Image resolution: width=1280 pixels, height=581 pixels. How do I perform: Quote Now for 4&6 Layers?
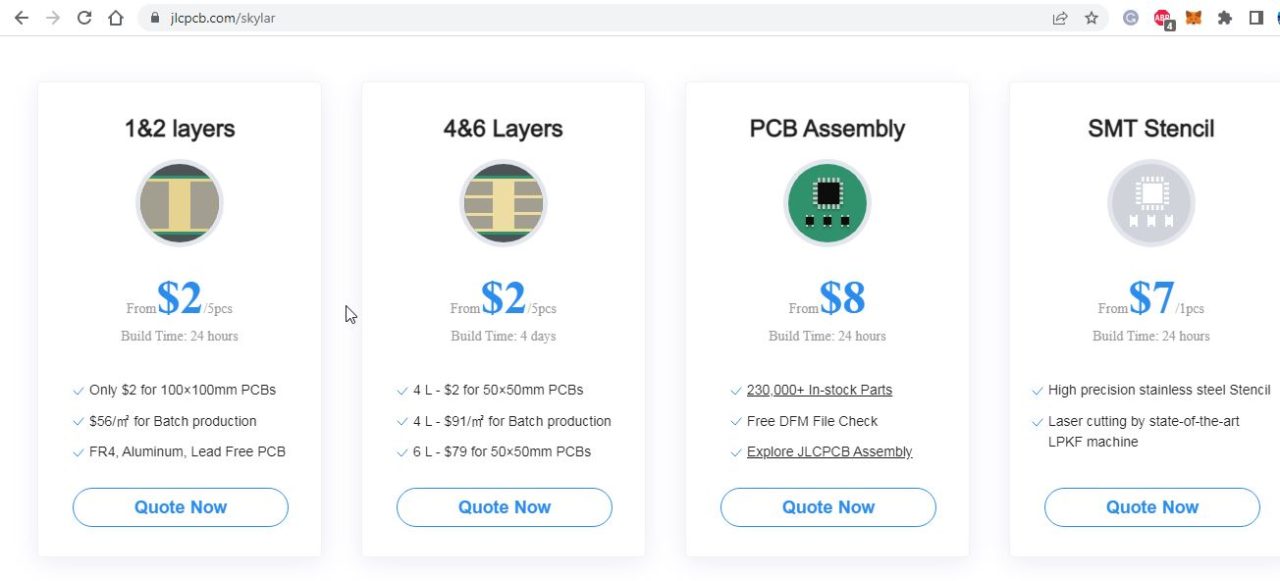click(504, 507)
